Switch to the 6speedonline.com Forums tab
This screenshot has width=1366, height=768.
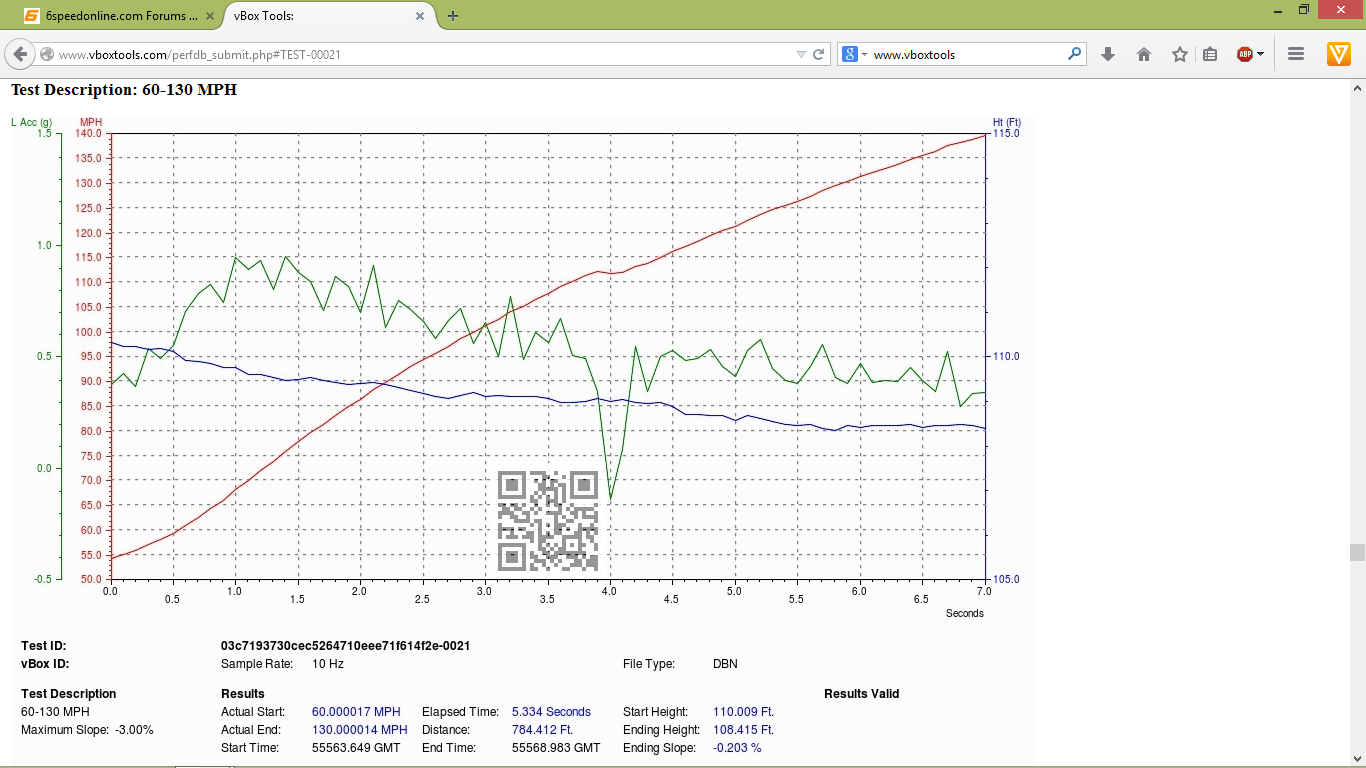click(x=110, y=15)
